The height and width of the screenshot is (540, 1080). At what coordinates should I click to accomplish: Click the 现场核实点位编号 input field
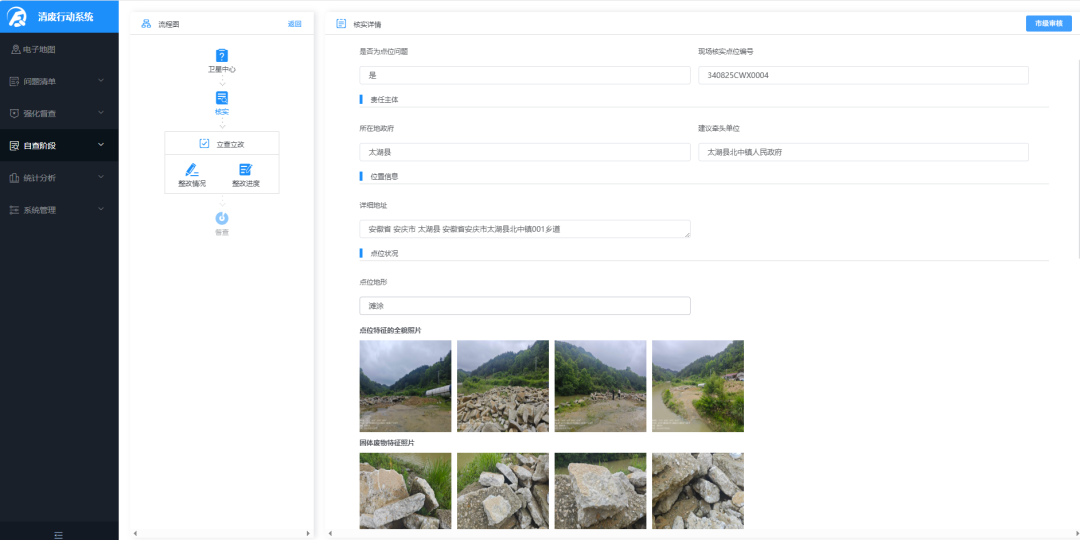863,75
